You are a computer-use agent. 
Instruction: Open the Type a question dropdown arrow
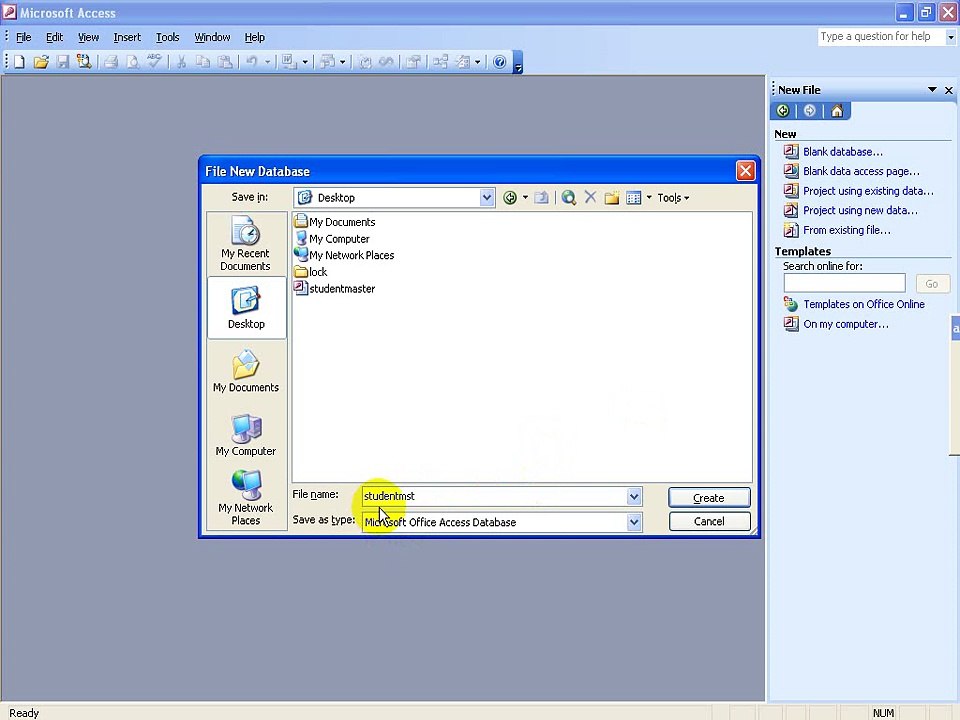[950, 37]
